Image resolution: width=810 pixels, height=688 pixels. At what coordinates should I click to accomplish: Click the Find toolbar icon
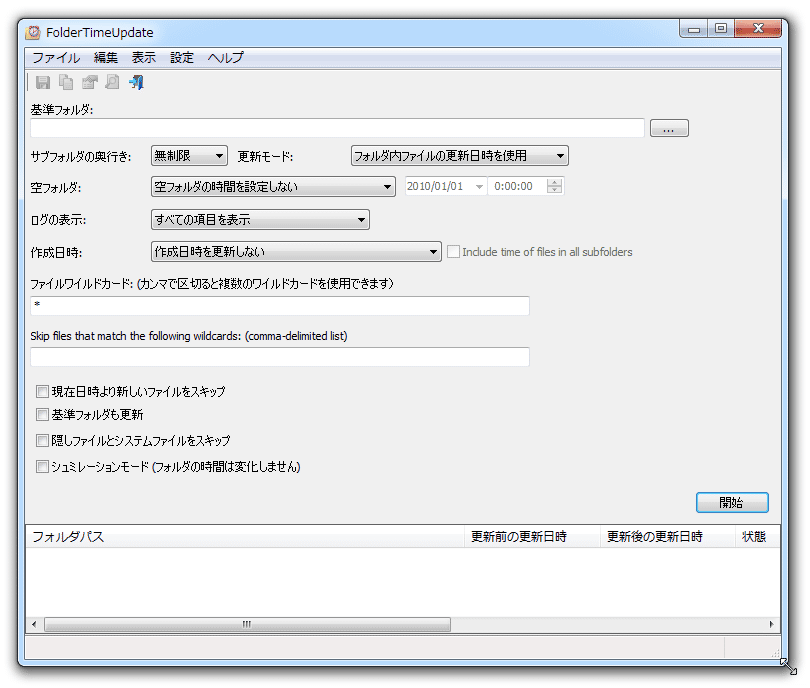click(x=112, y=82)
